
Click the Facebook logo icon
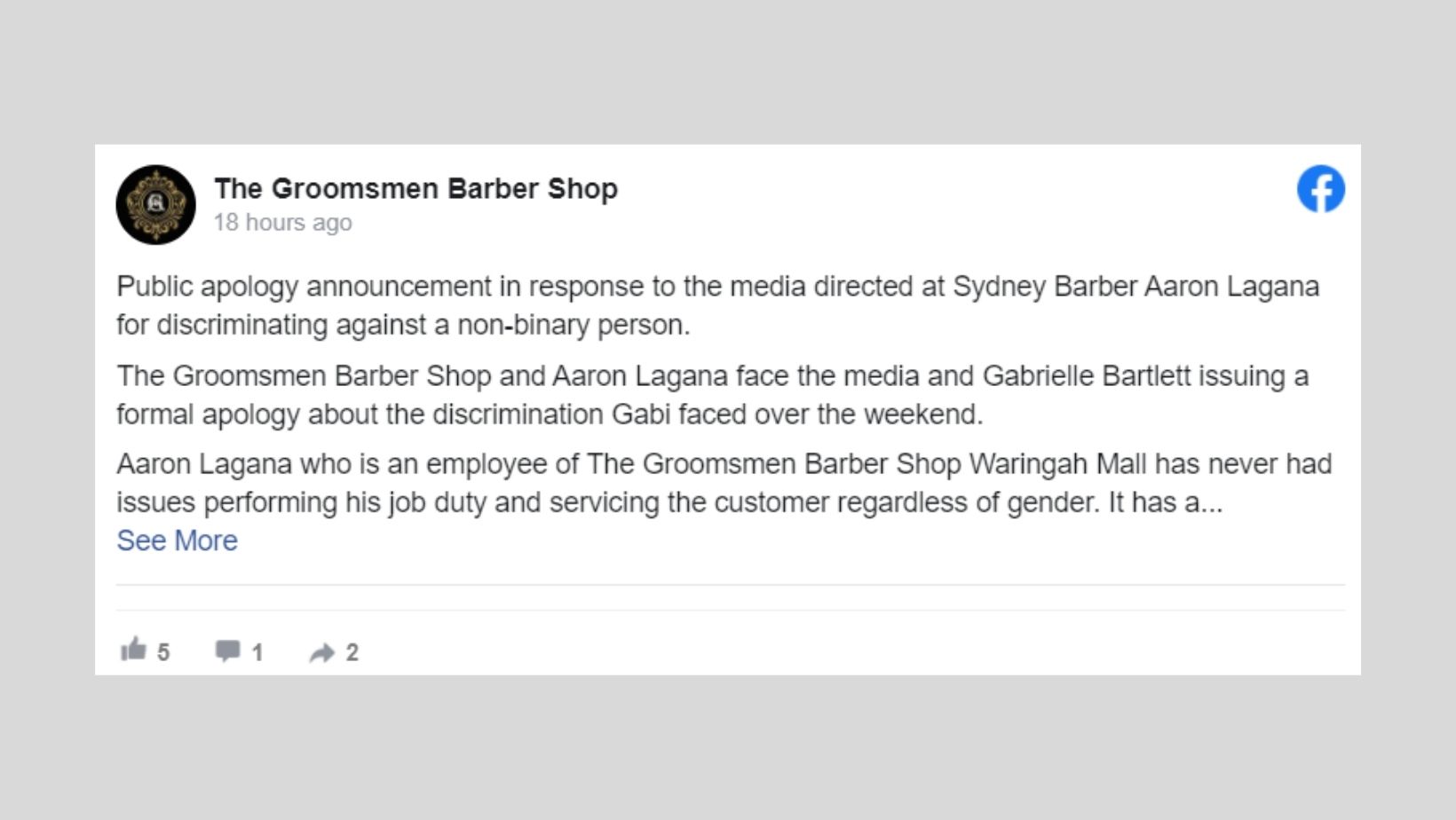click(x=1320, y=189)
